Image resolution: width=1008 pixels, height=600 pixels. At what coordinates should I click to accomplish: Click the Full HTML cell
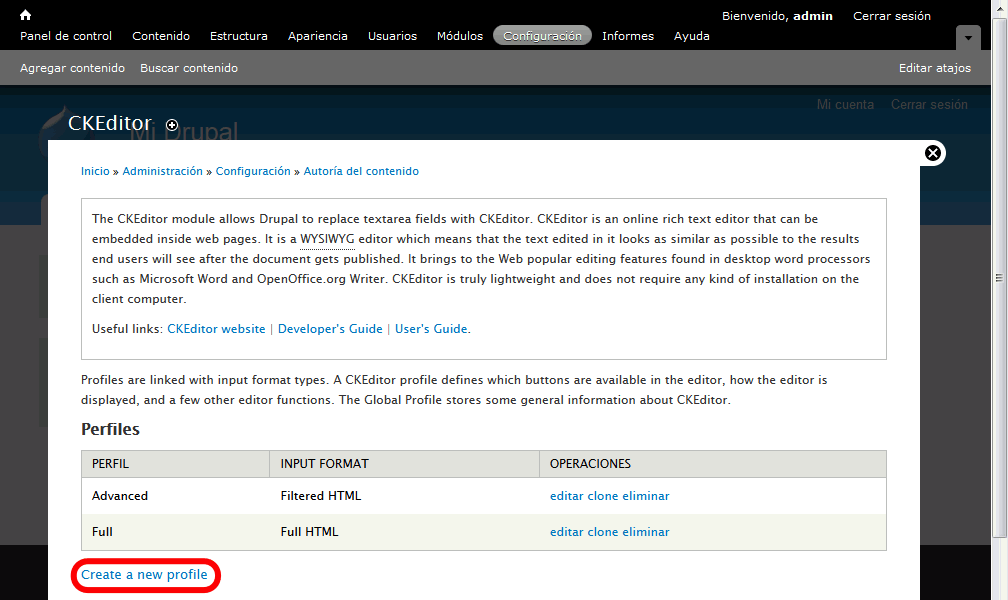(404, 532)
